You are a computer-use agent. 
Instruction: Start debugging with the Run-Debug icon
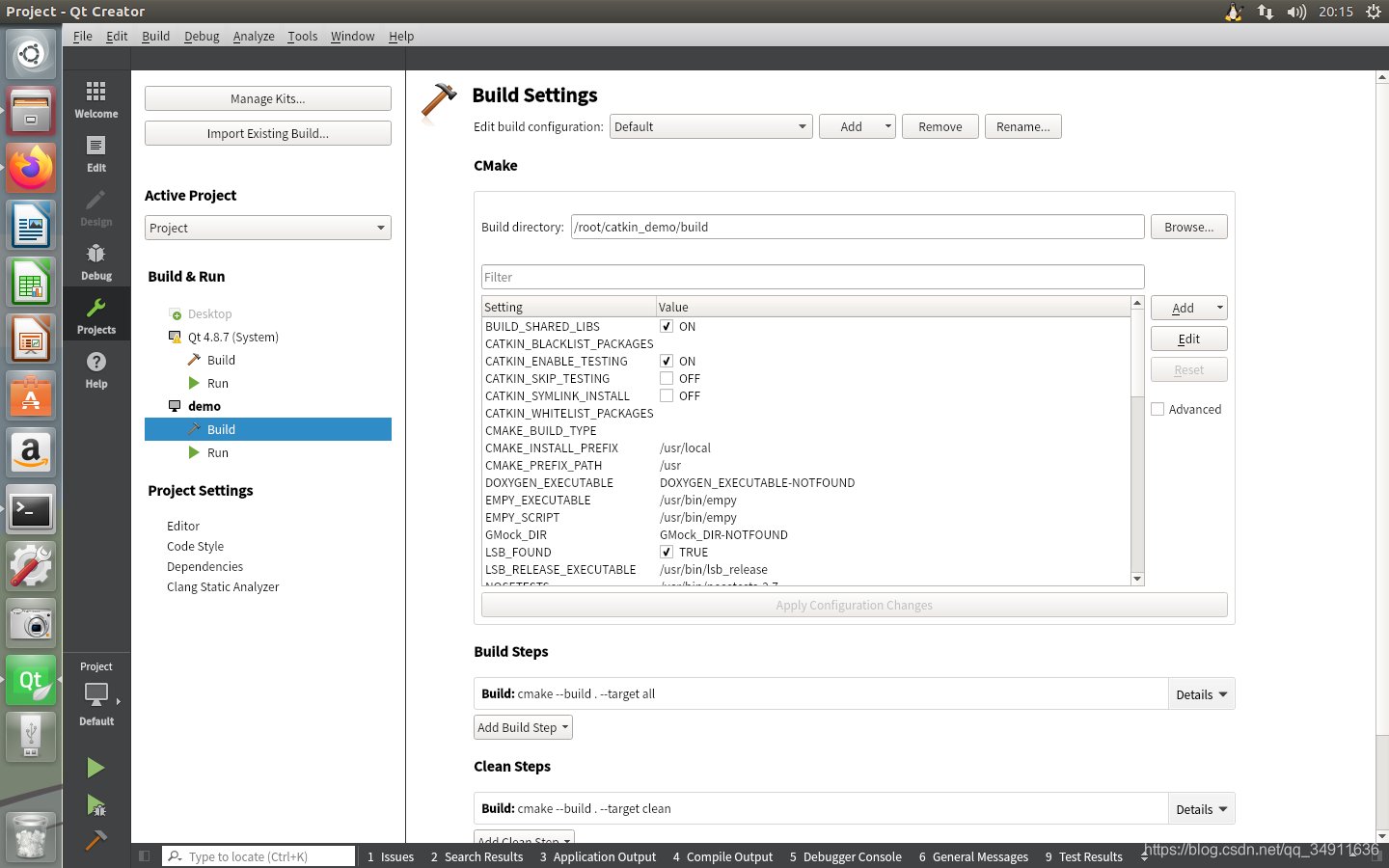point(95,804)
